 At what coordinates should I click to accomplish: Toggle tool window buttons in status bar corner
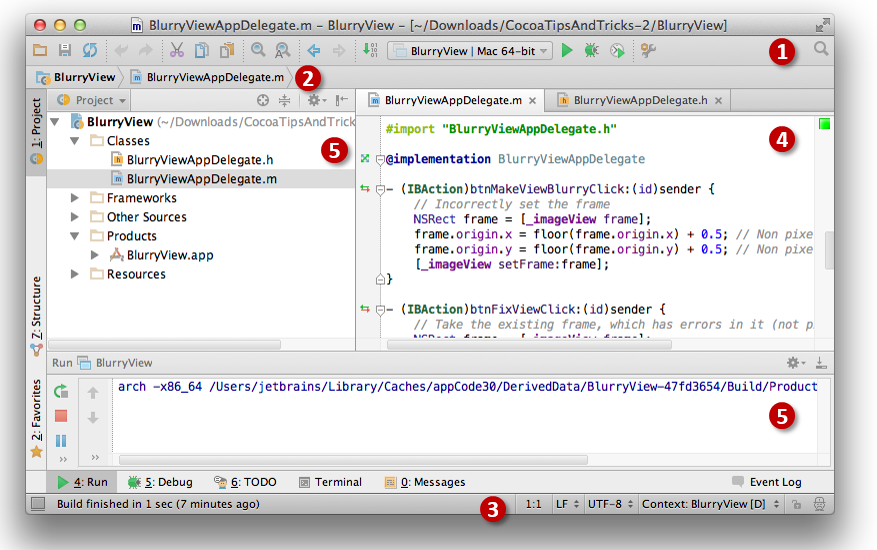(38, 504)
